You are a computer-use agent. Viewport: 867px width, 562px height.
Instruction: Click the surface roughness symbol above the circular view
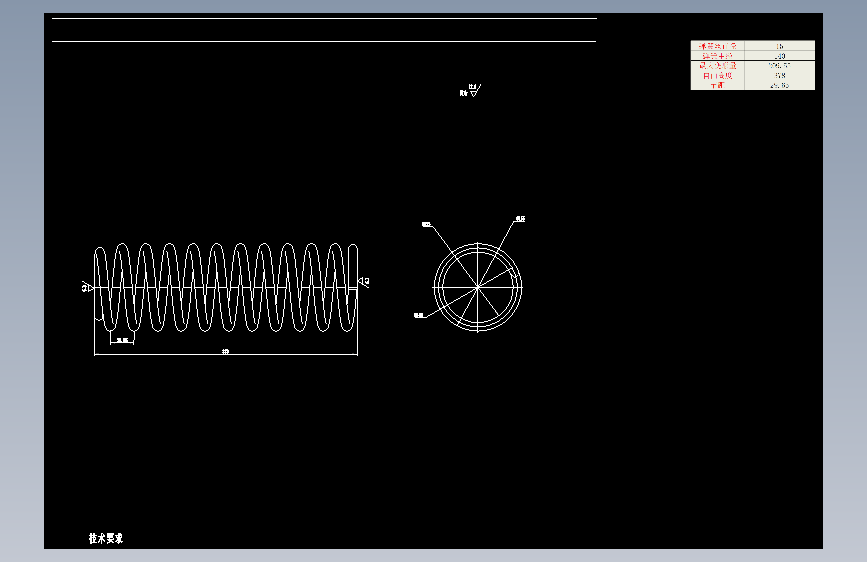[471, 91]
